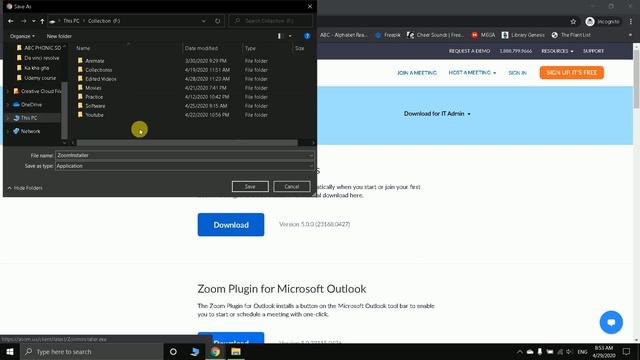
Task: Click the horizontal scrollbar in file list
Action: 187,143
